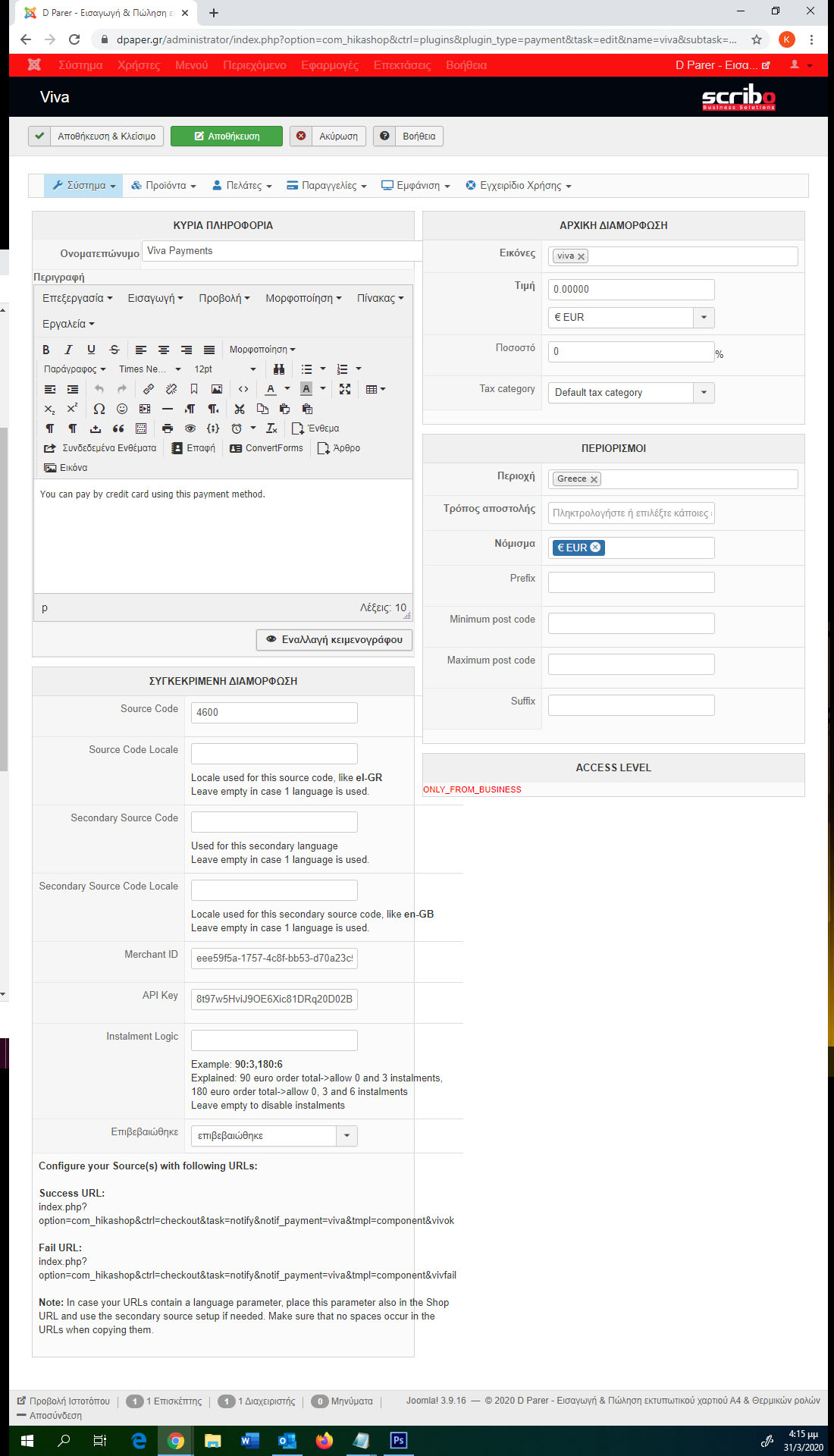Insert a blockquote
The image size is (834, 1456).
tap(118, 428)
